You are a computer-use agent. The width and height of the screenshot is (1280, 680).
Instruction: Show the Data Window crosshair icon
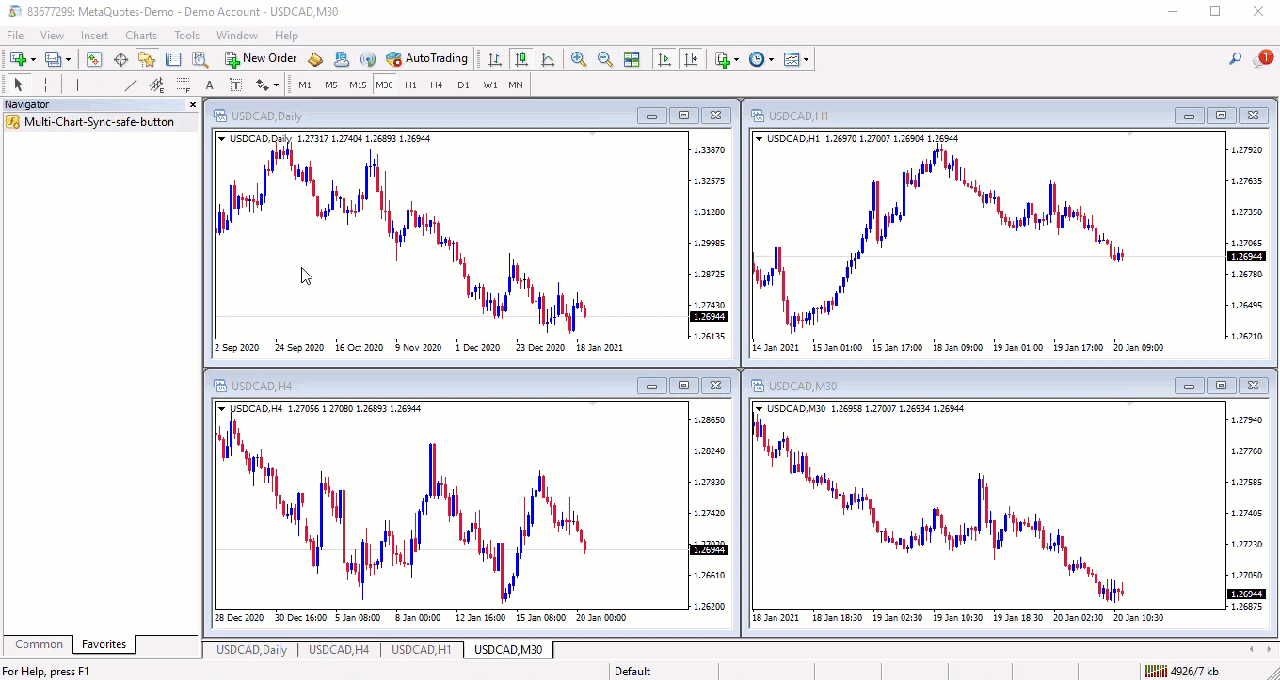pos(121,60)
